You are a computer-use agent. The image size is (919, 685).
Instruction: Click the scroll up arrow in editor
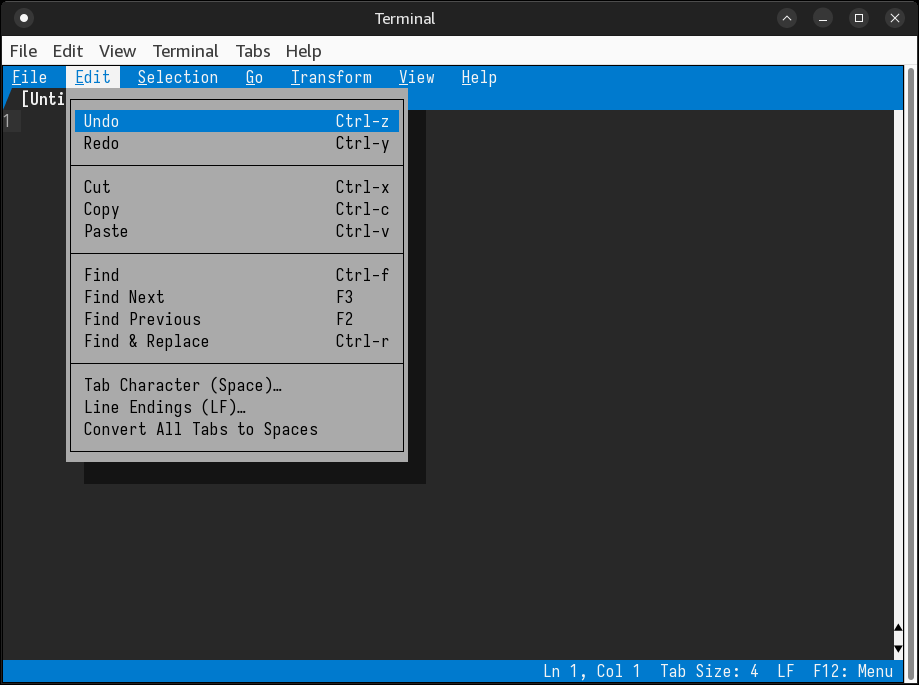pos(898,628)
